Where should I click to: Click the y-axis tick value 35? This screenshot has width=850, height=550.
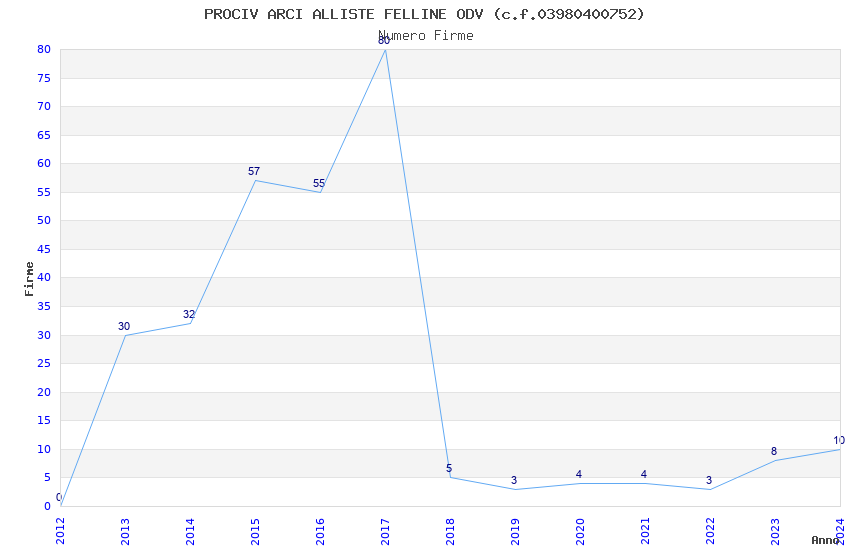tap(44, 306)
